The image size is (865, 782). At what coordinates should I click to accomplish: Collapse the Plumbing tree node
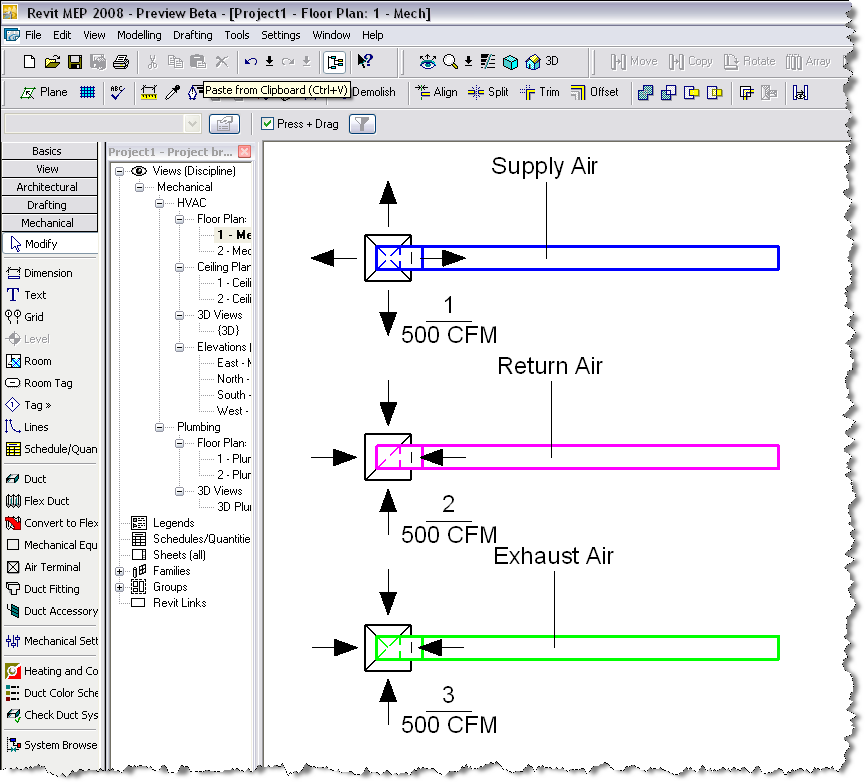159,427
